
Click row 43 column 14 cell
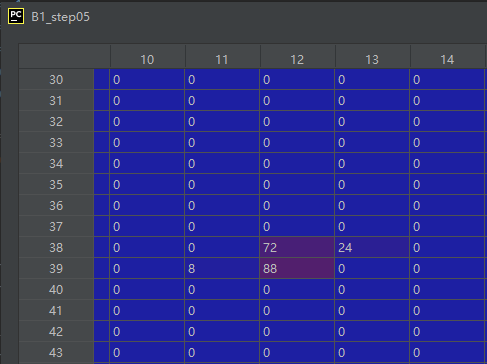[447, 352]
